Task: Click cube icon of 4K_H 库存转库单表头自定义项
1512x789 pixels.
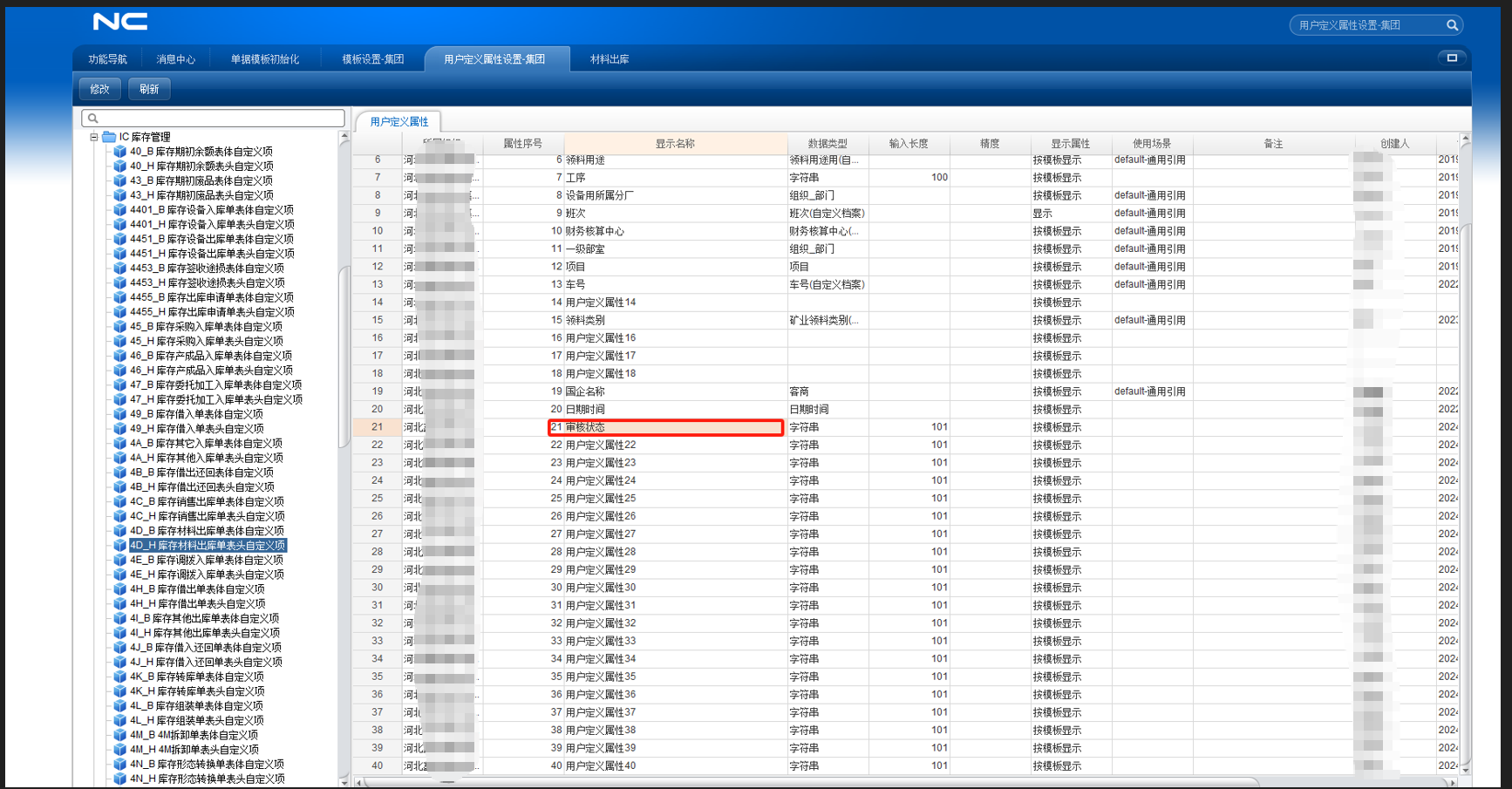Action: (120, 691)
